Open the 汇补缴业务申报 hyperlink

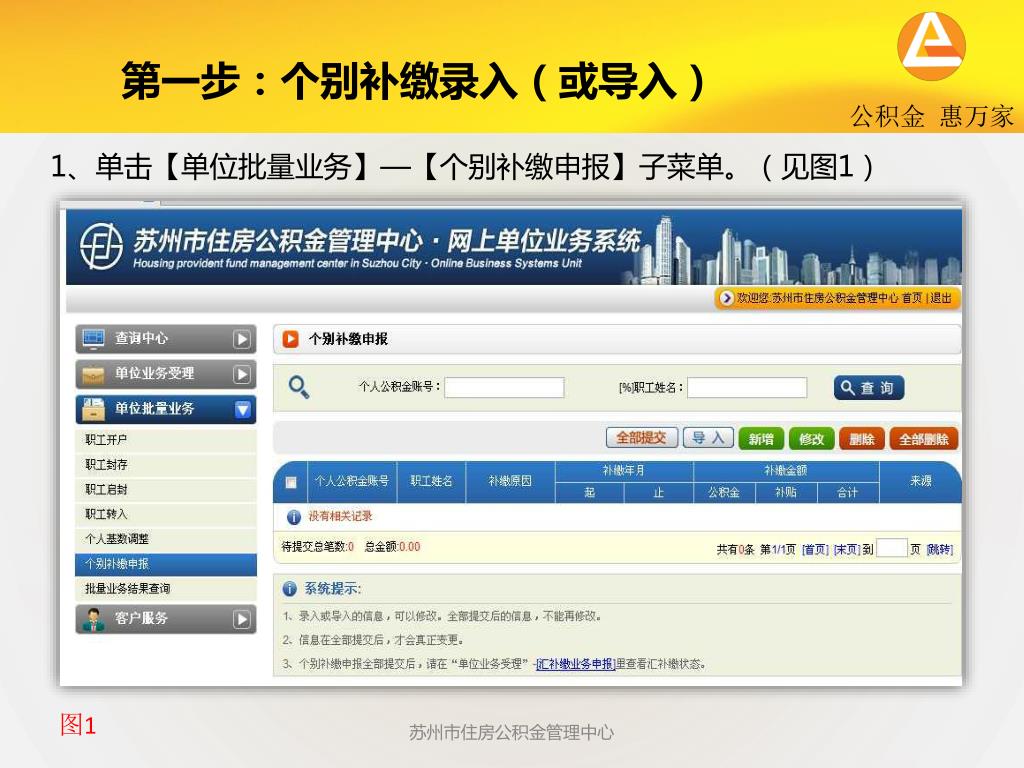click(575, 664)
